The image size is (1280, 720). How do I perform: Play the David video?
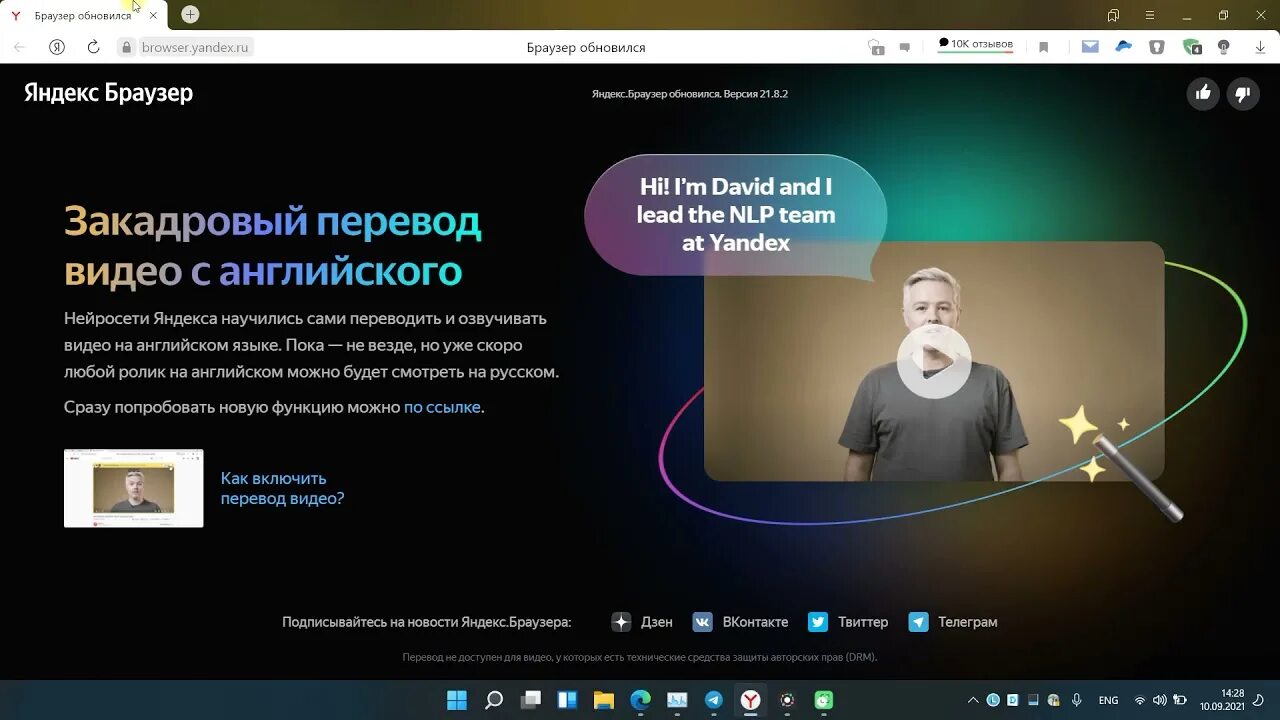click(933, 361)
